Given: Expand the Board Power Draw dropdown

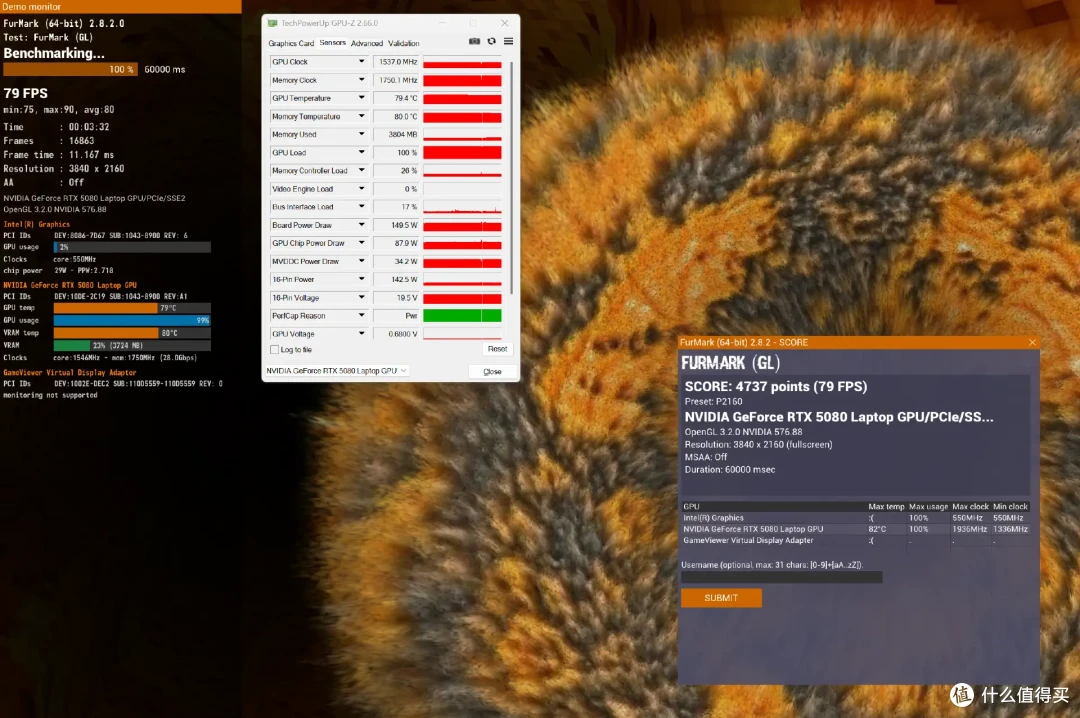Looking at the screenshot, I should (361, 225).
